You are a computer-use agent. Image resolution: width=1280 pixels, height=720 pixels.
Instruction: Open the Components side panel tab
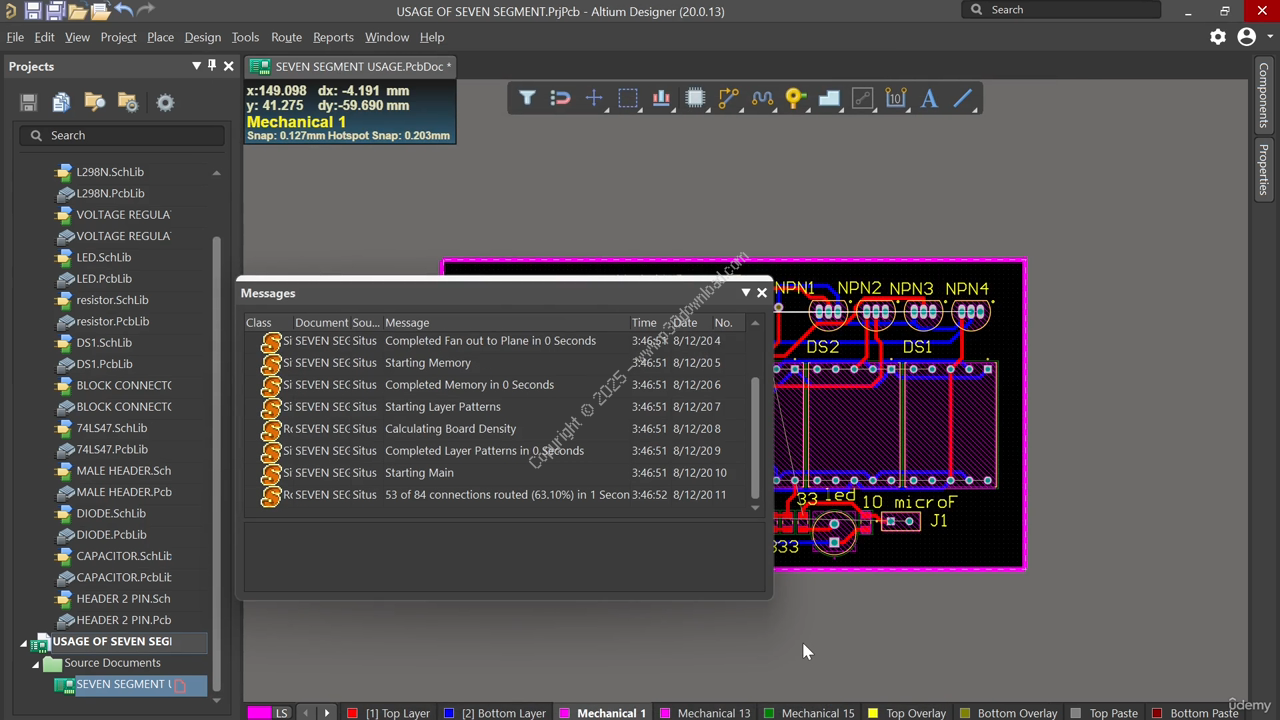1264,96
